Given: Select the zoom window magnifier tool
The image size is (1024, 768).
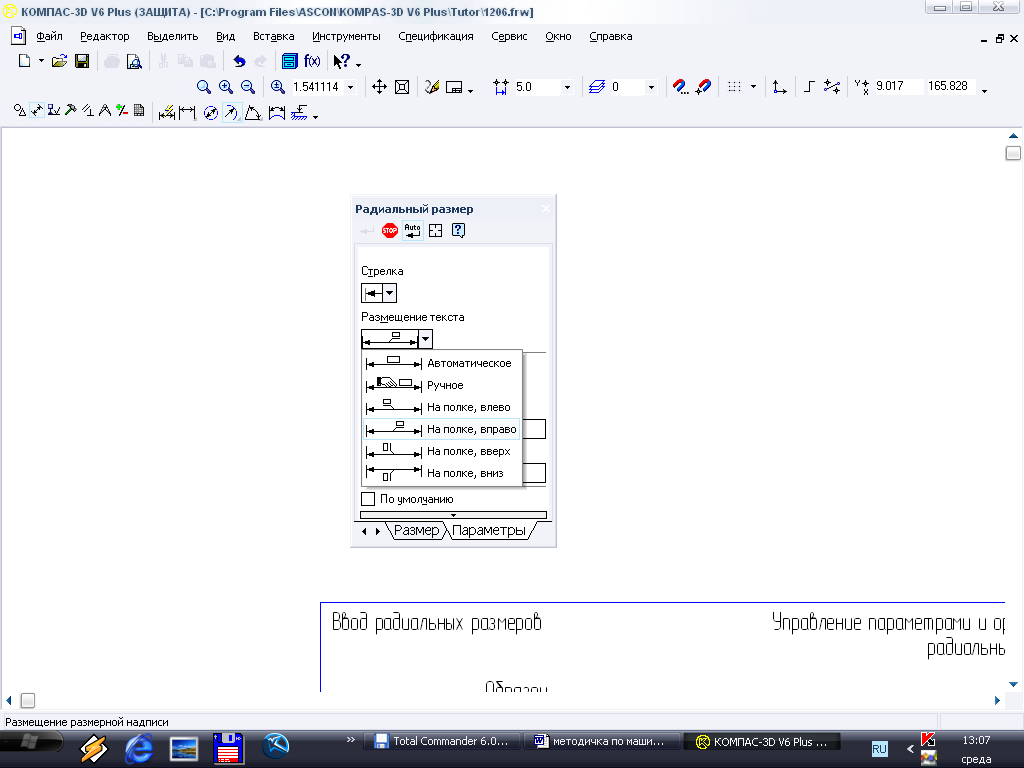Looking at the screenshot, I should click(x=204, y=87).
